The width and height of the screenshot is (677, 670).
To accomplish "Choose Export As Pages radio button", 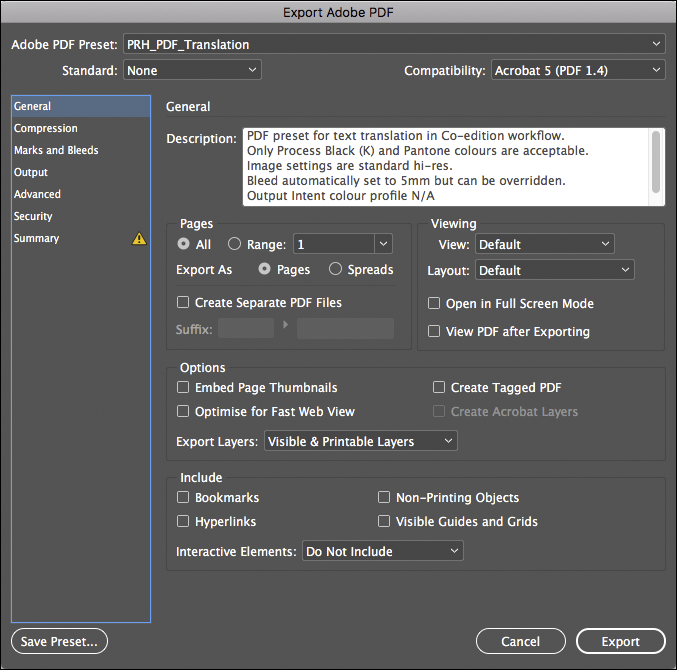I will coord(264,269).
